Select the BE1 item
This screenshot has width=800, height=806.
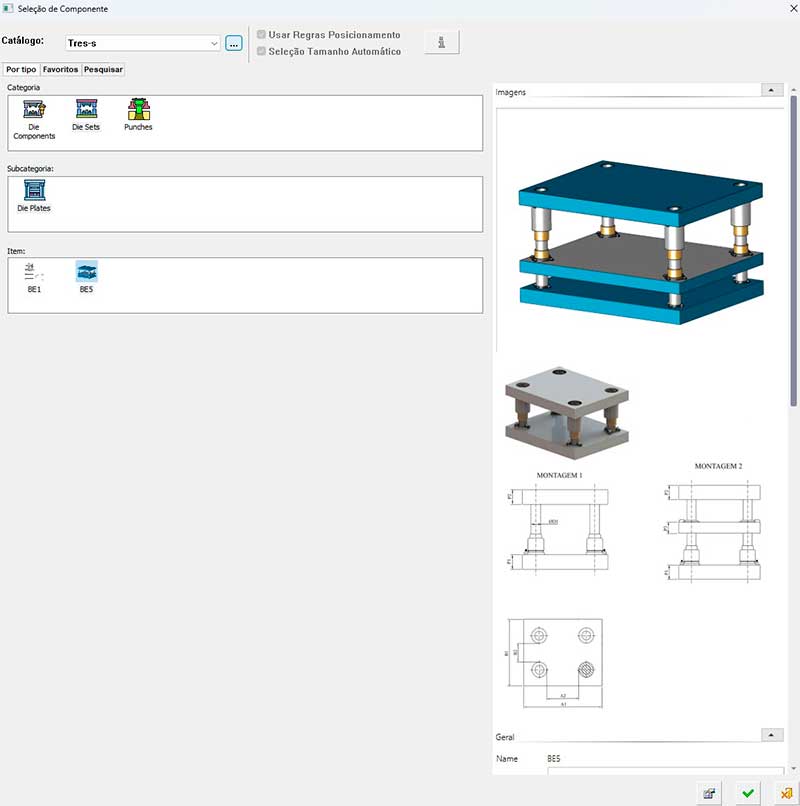[34, 272]
